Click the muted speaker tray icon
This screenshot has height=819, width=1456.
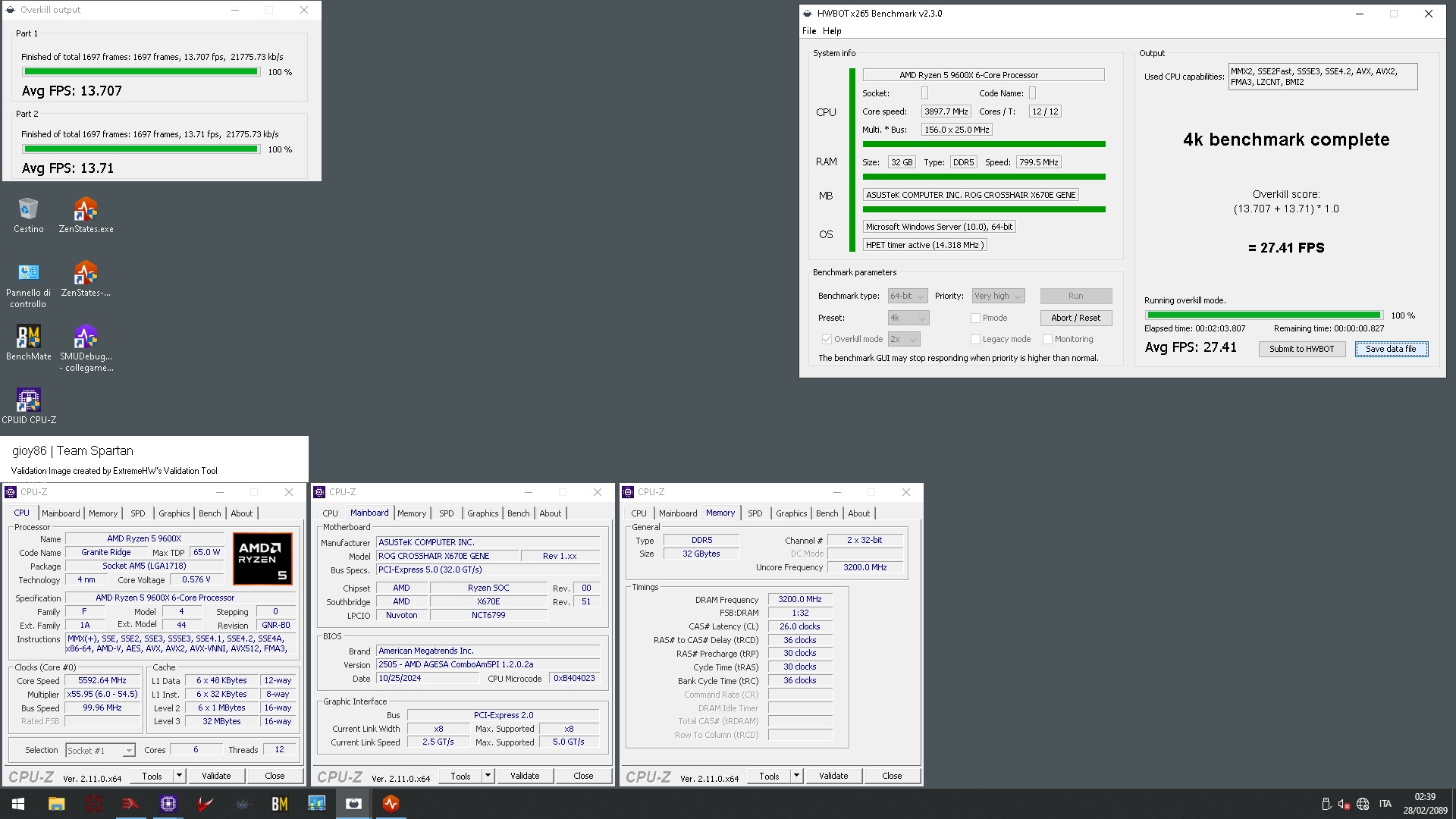point(1344,804)
